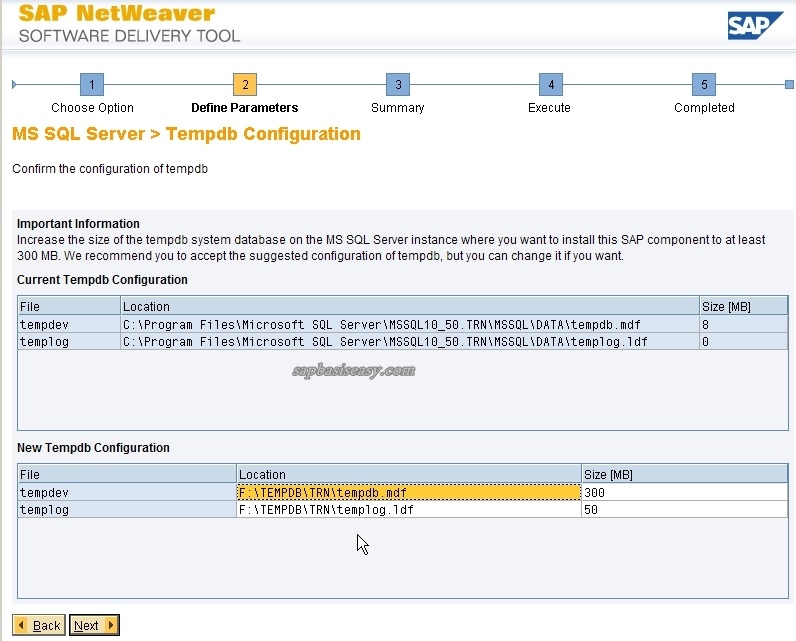This screenshot has height=641, width=796.
Task: Click the Size [MB] header of the New Tempdb table
Action: coord(684,475)
